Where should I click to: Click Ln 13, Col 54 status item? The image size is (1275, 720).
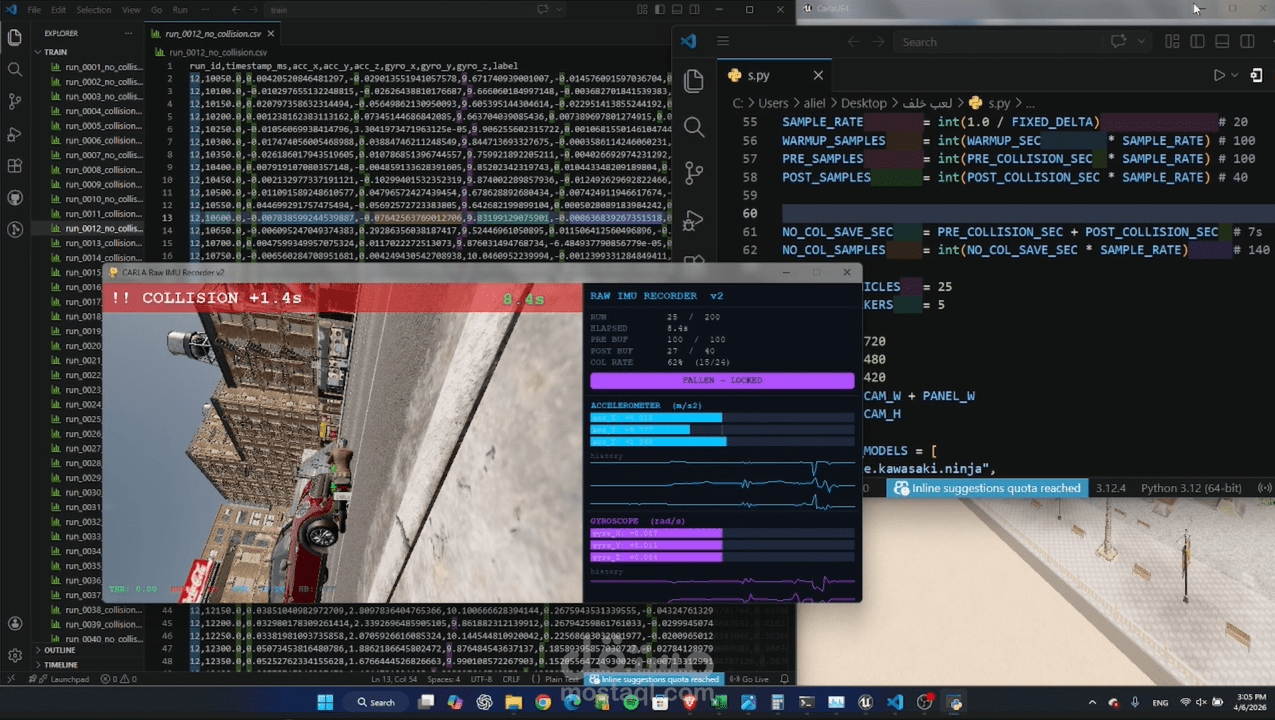[395, 679]
